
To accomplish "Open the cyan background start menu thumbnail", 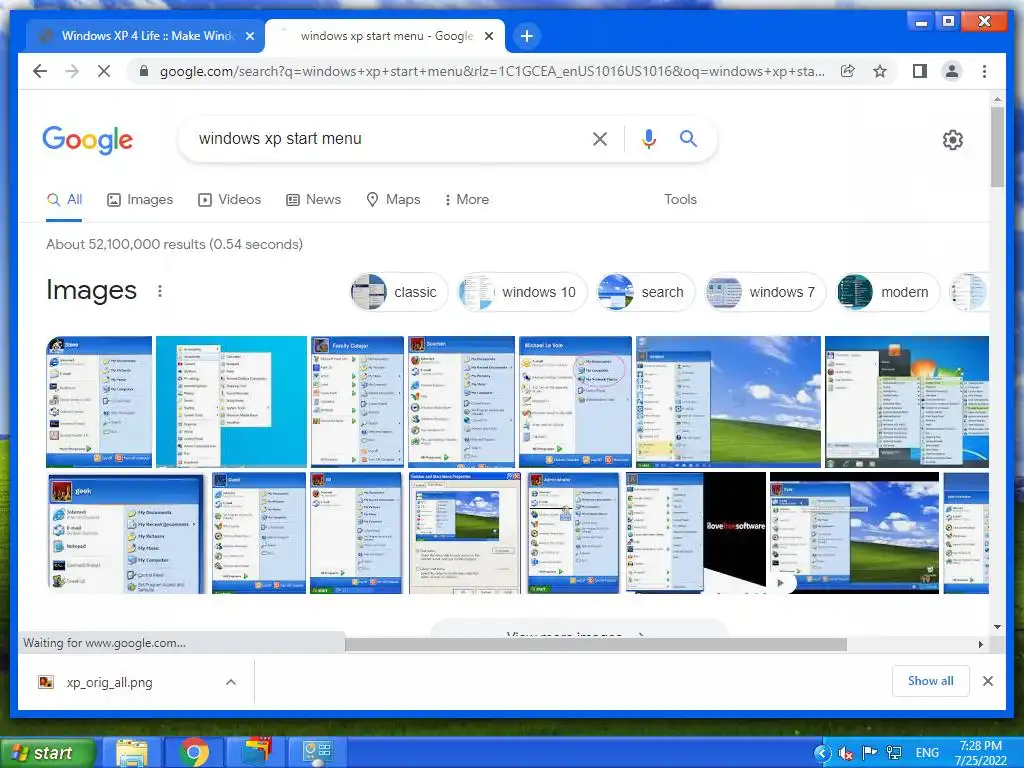I will 231,402.
